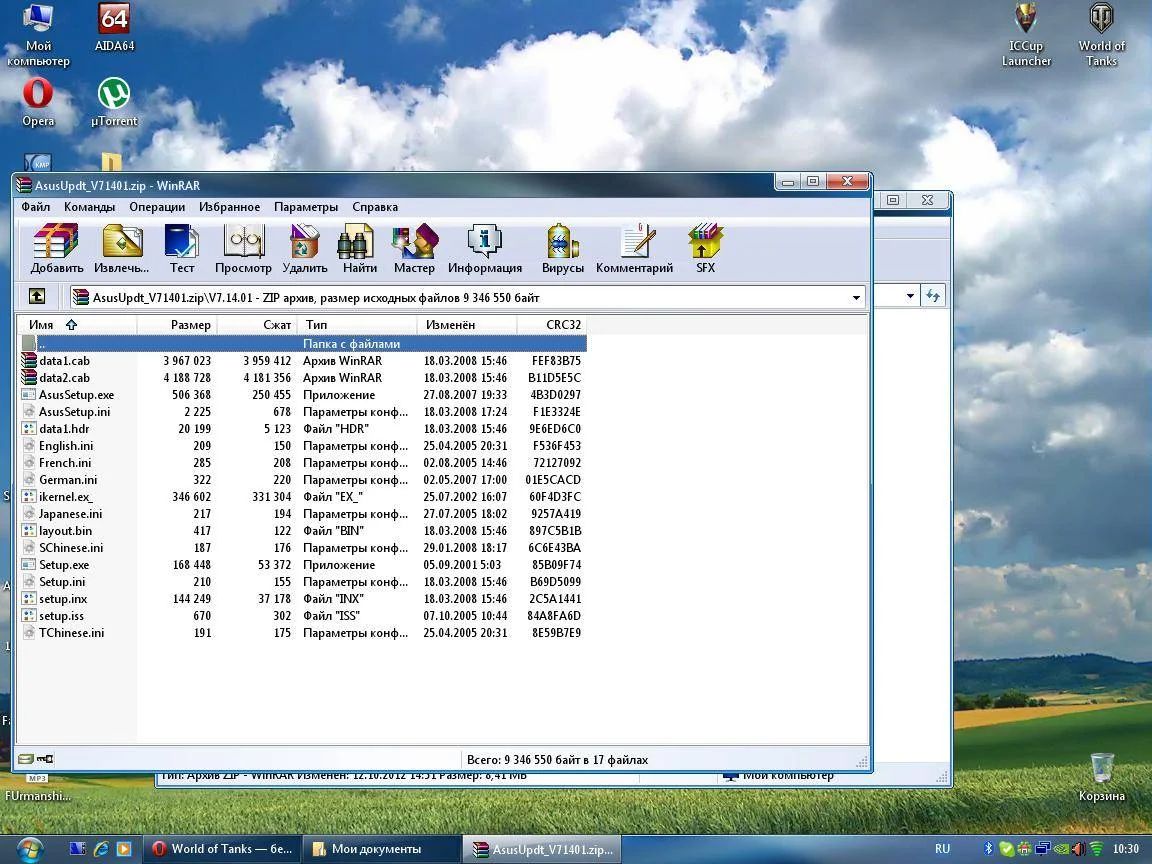Open the Find (Найти) binoculars tool

coord(359,249)
